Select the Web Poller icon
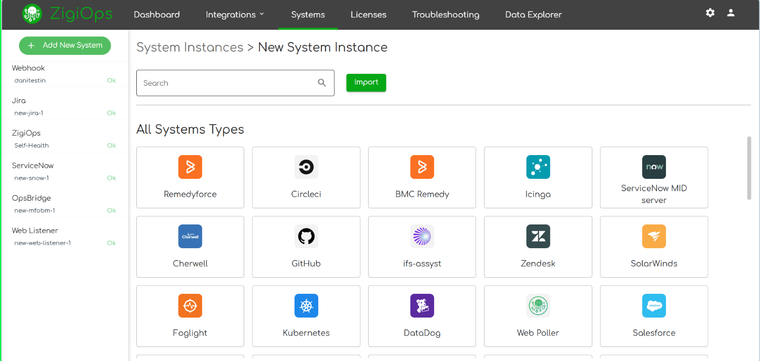Viewport: 760px width, 361px height. [x=538, y=306]
